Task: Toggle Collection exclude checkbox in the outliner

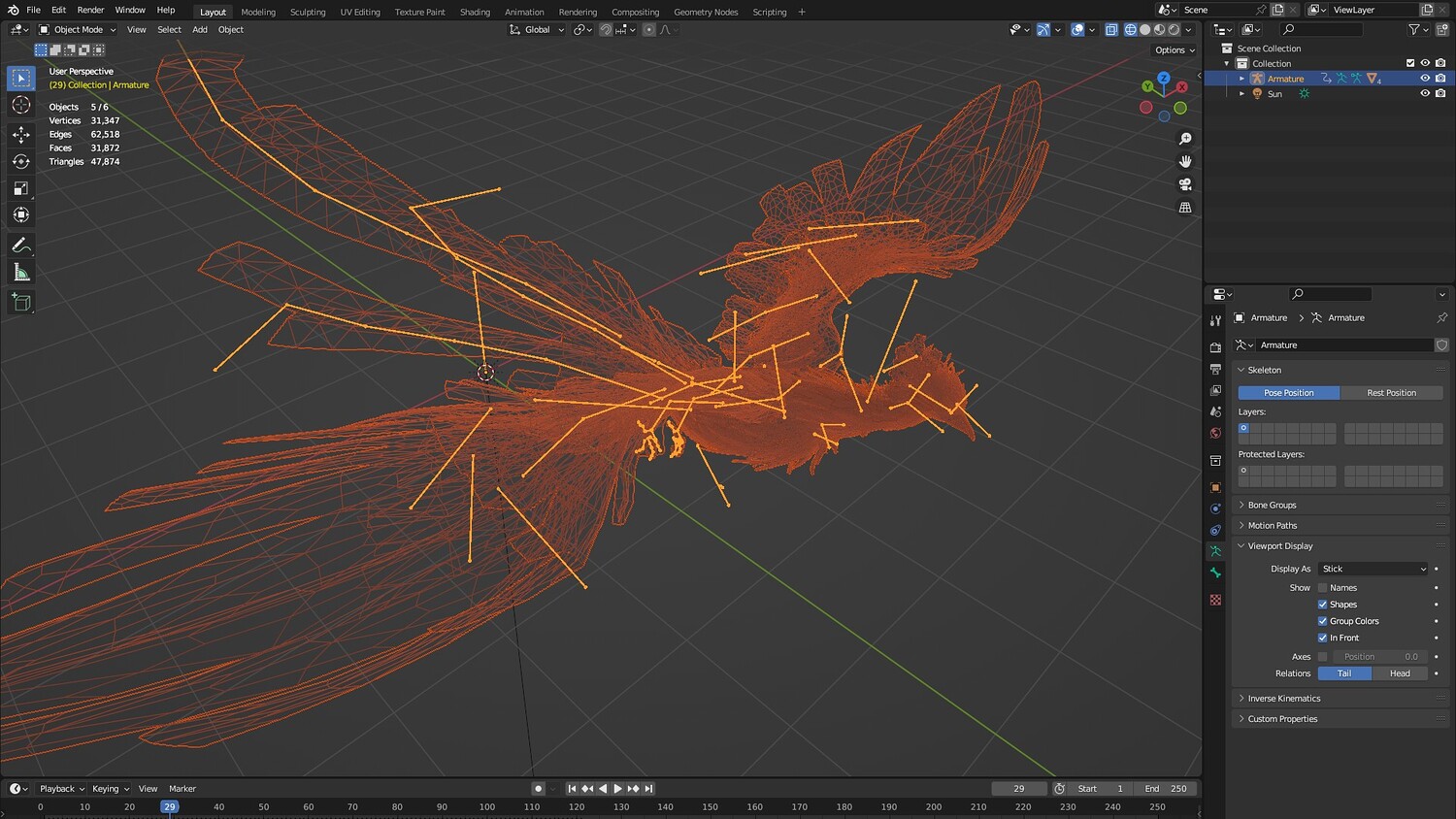Action: [x=1410, y=63]
